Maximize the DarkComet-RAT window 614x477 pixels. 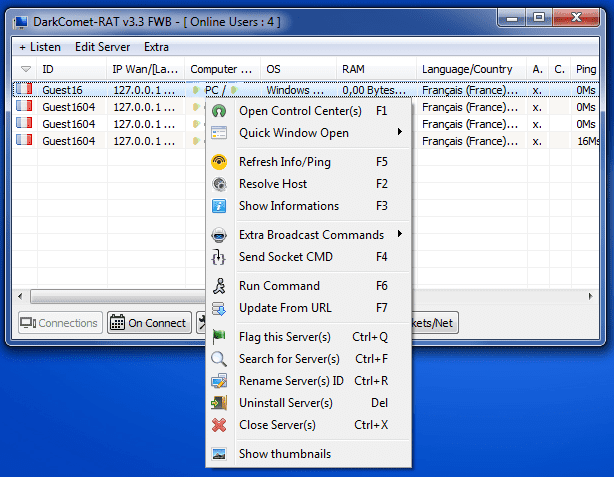coord(539,18)
